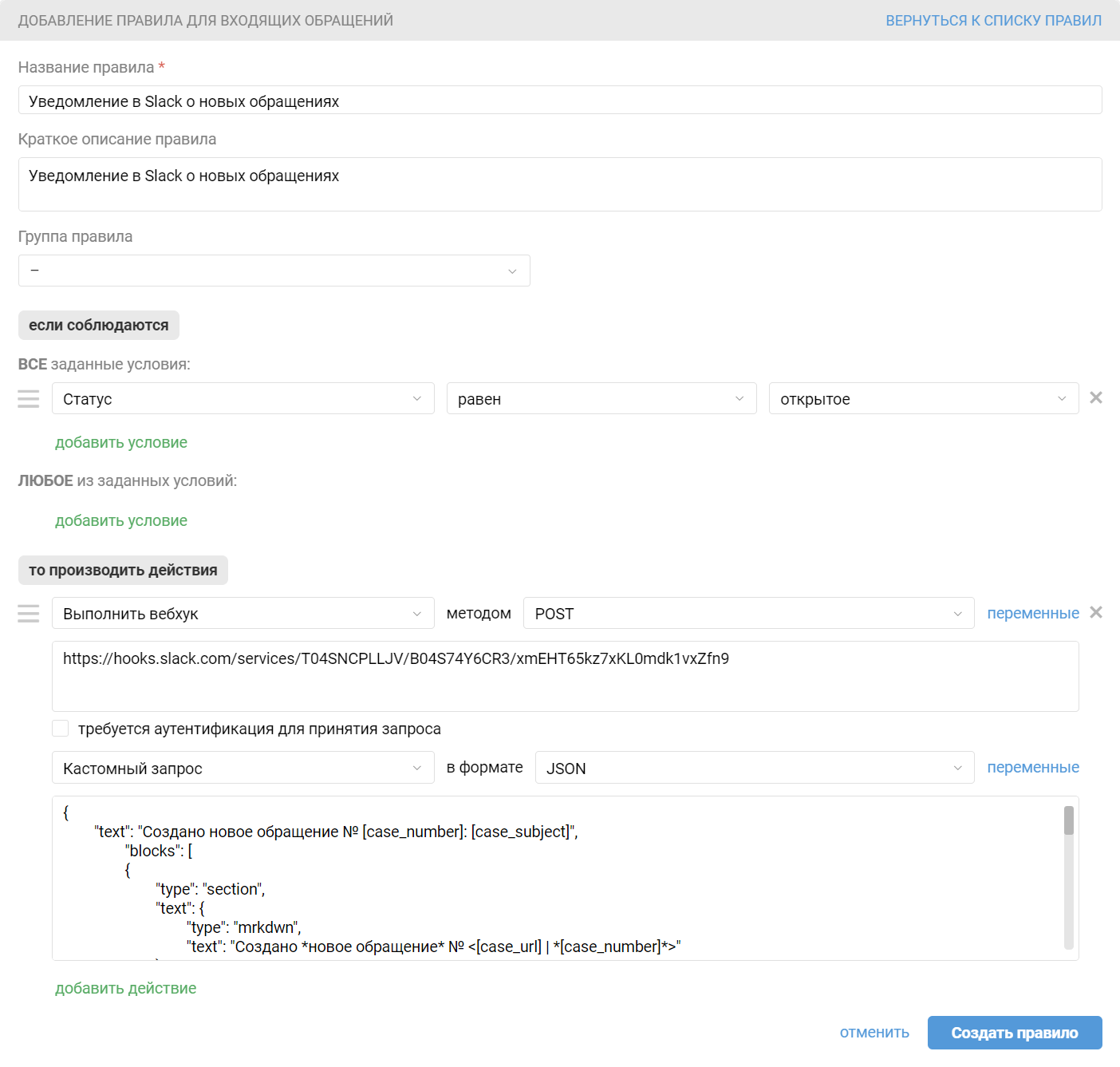Image resolution: width=1120 pixels, height=1067 pixels.
Task: Click the ЛЮБОЕ из заданных условий label
Action: [x=128, y=480]
